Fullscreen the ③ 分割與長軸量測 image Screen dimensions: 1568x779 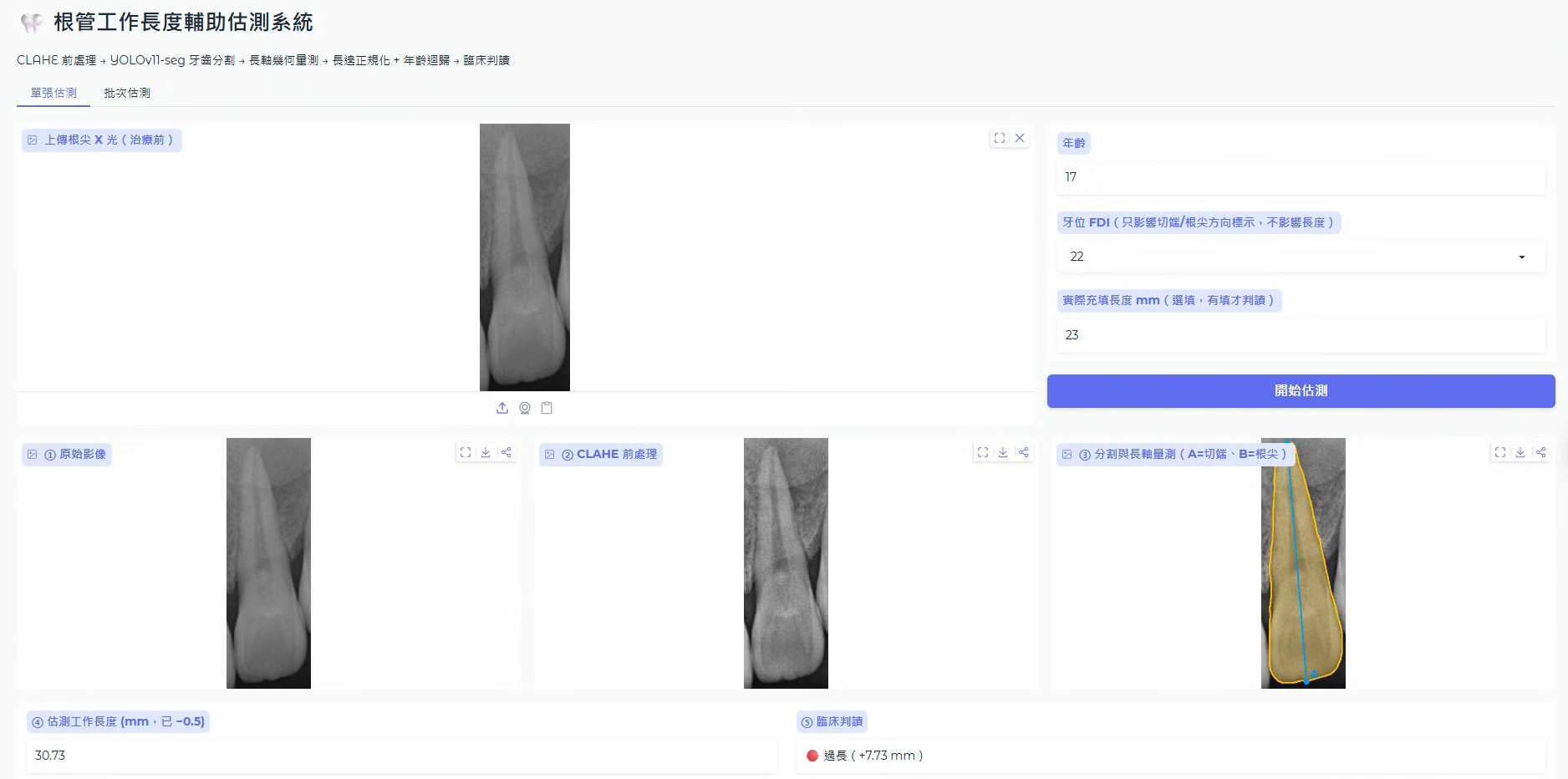coord(1500,452)
